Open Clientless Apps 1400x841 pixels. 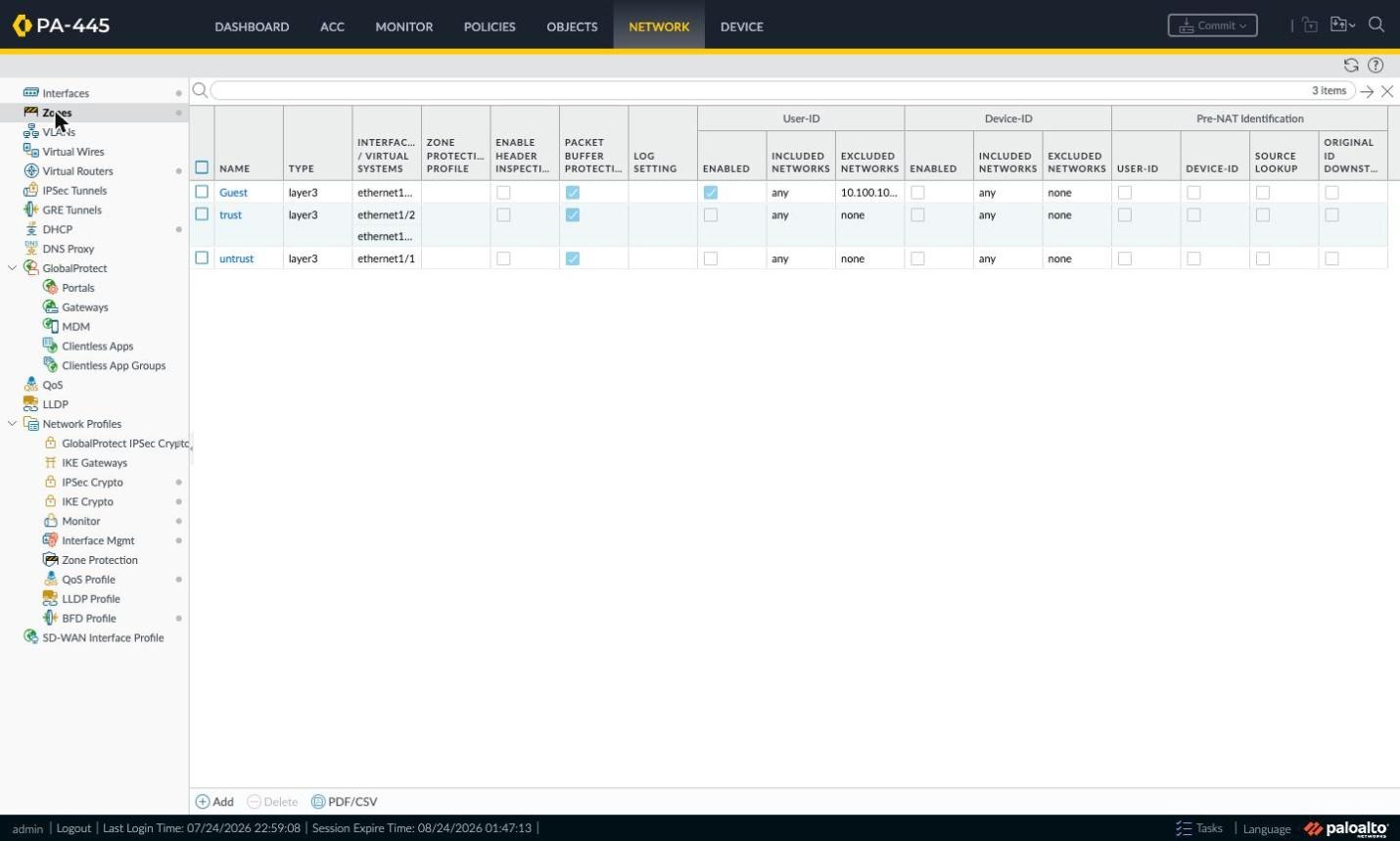tap(97, 347)
